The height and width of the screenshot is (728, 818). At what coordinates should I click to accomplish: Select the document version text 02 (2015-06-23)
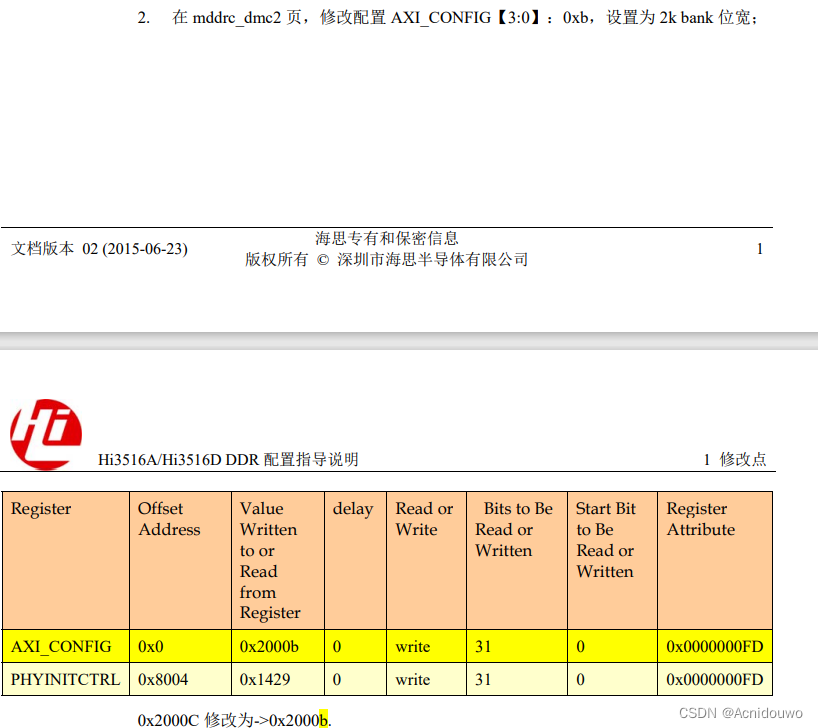[131, 248]
